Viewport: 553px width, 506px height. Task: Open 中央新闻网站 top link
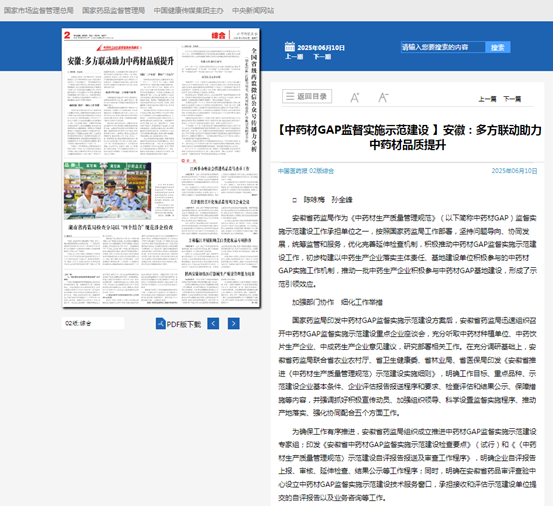pos(253,11)
